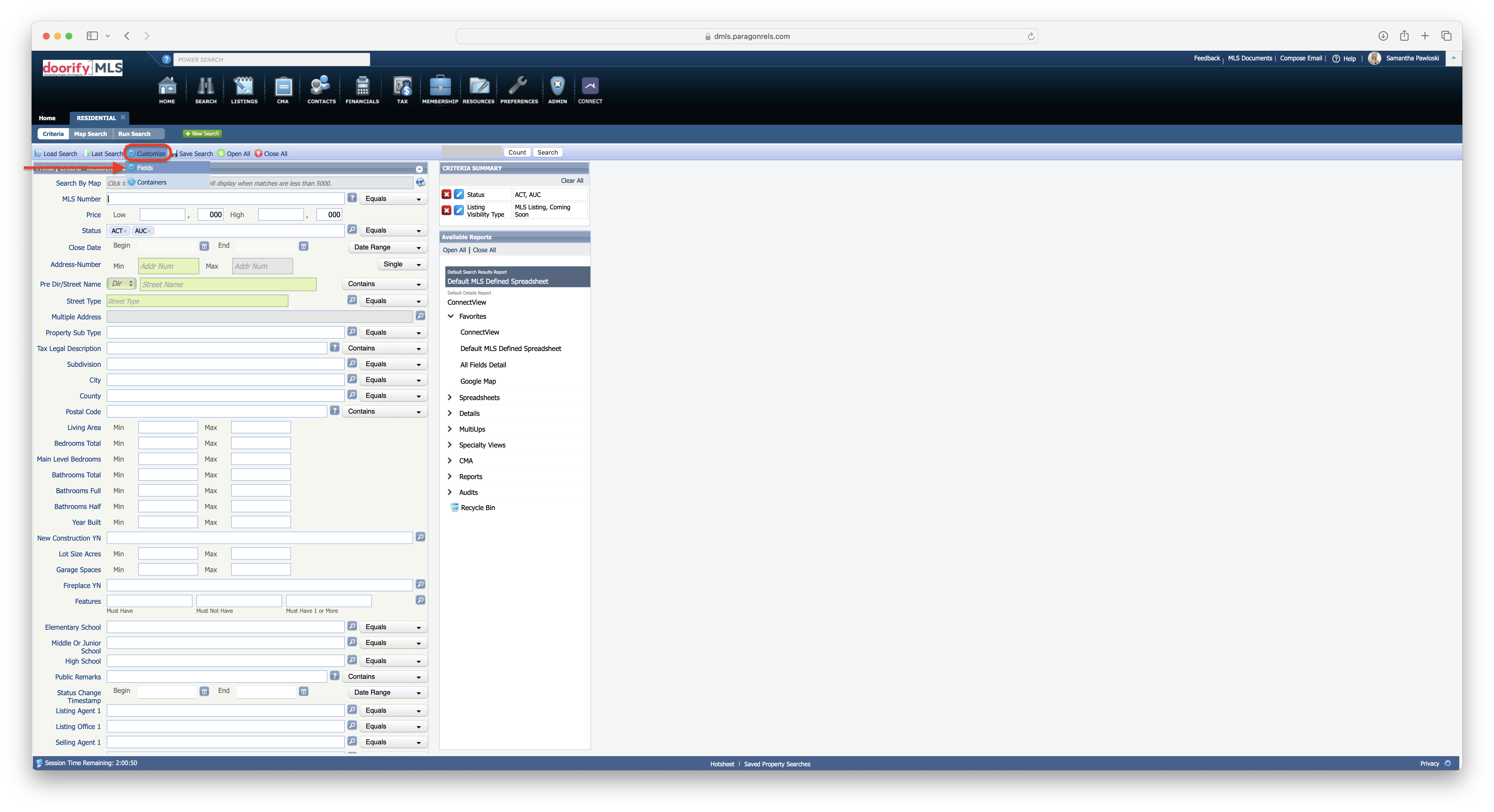Image resolution: width=1494 pixels, height=812 pixels.
Task: Open the ADMIN shield icon
Action: pyautogui.click(x=557, y=90)
